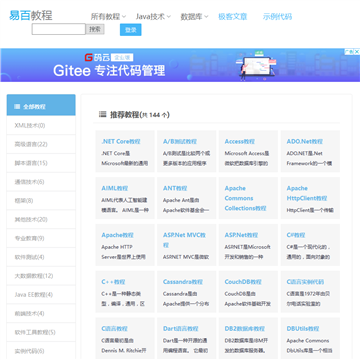Close the Gitee banner ad
The height and width of the screenshot is (360, 360).
(356, 52)
